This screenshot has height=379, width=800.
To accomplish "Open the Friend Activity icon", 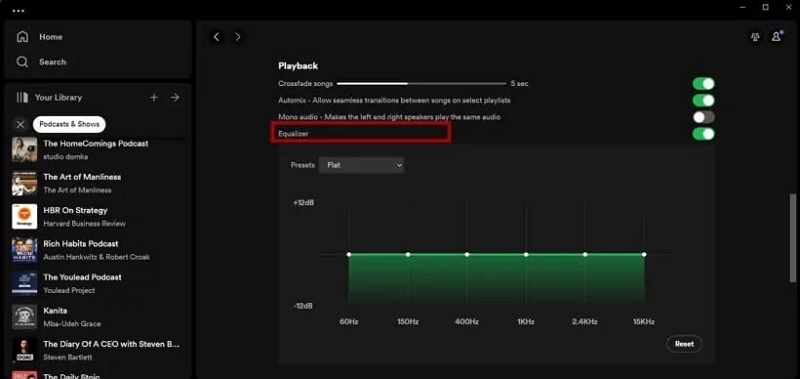I will [x=755, y=37].
